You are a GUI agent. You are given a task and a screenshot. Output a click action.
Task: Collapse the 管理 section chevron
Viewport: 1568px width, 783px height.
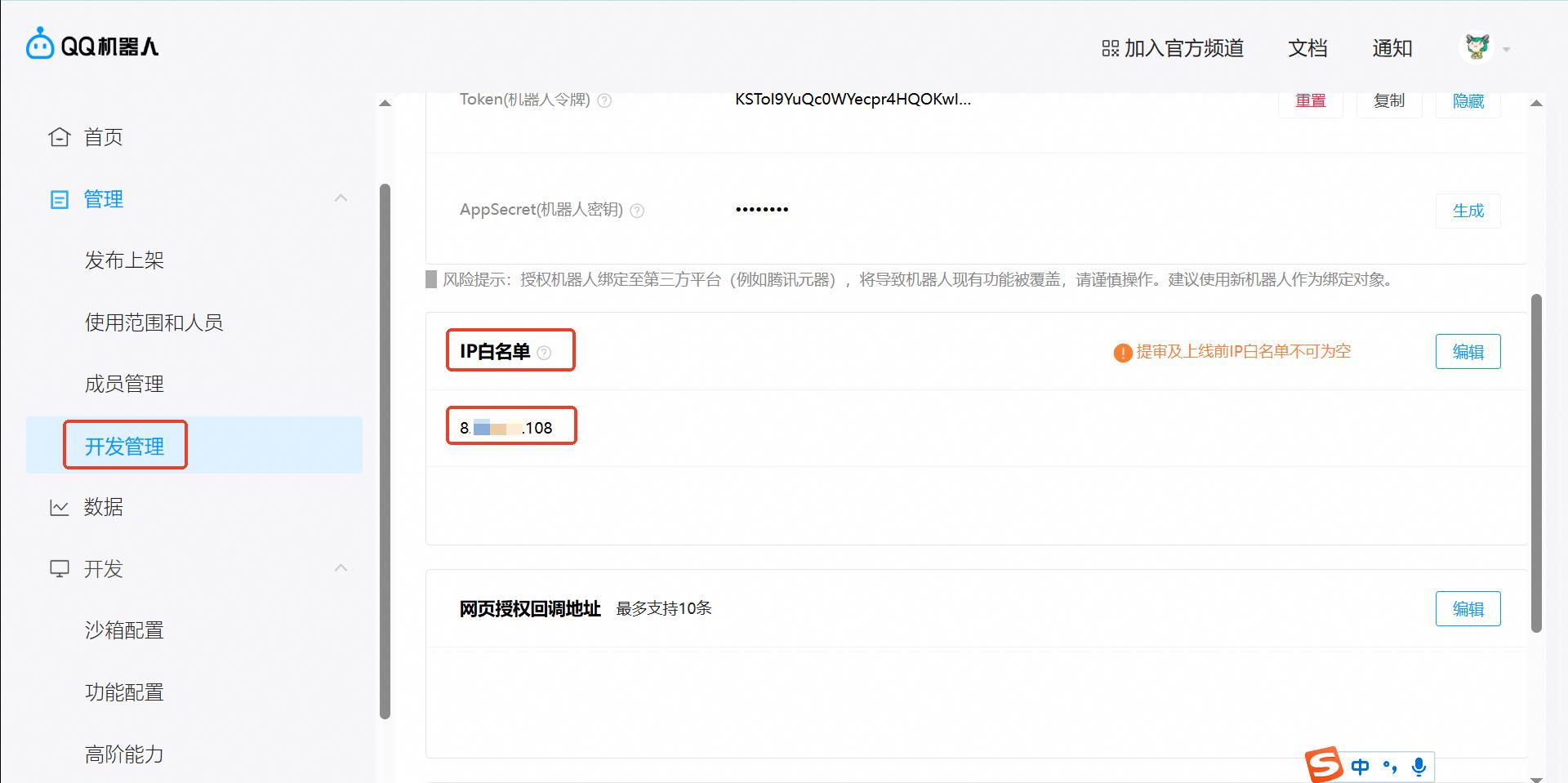(341, 198)
